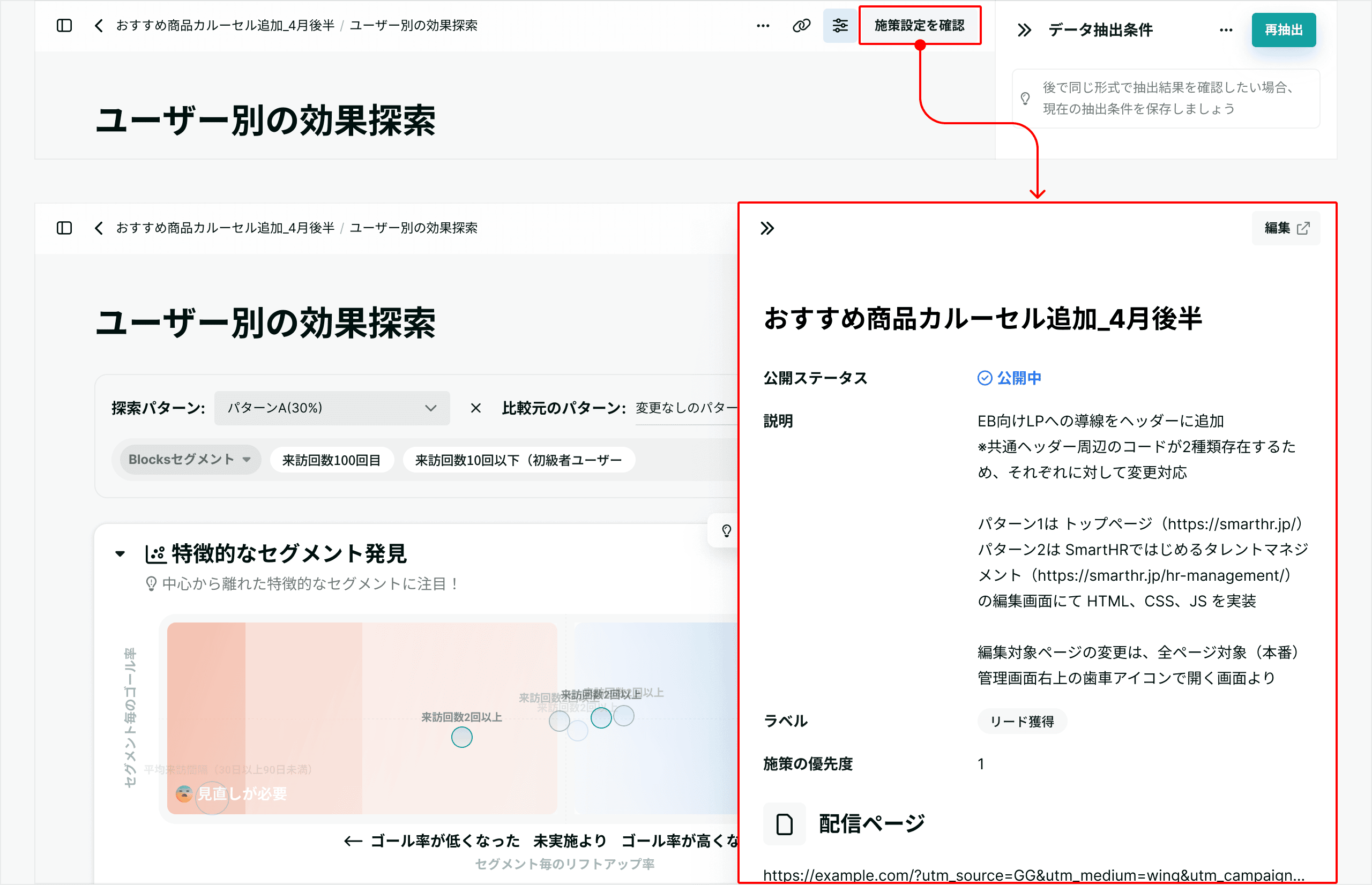1372x885 pixels.
Task: Click 施策設定を確認 button
Action: (x=919, y=25)
